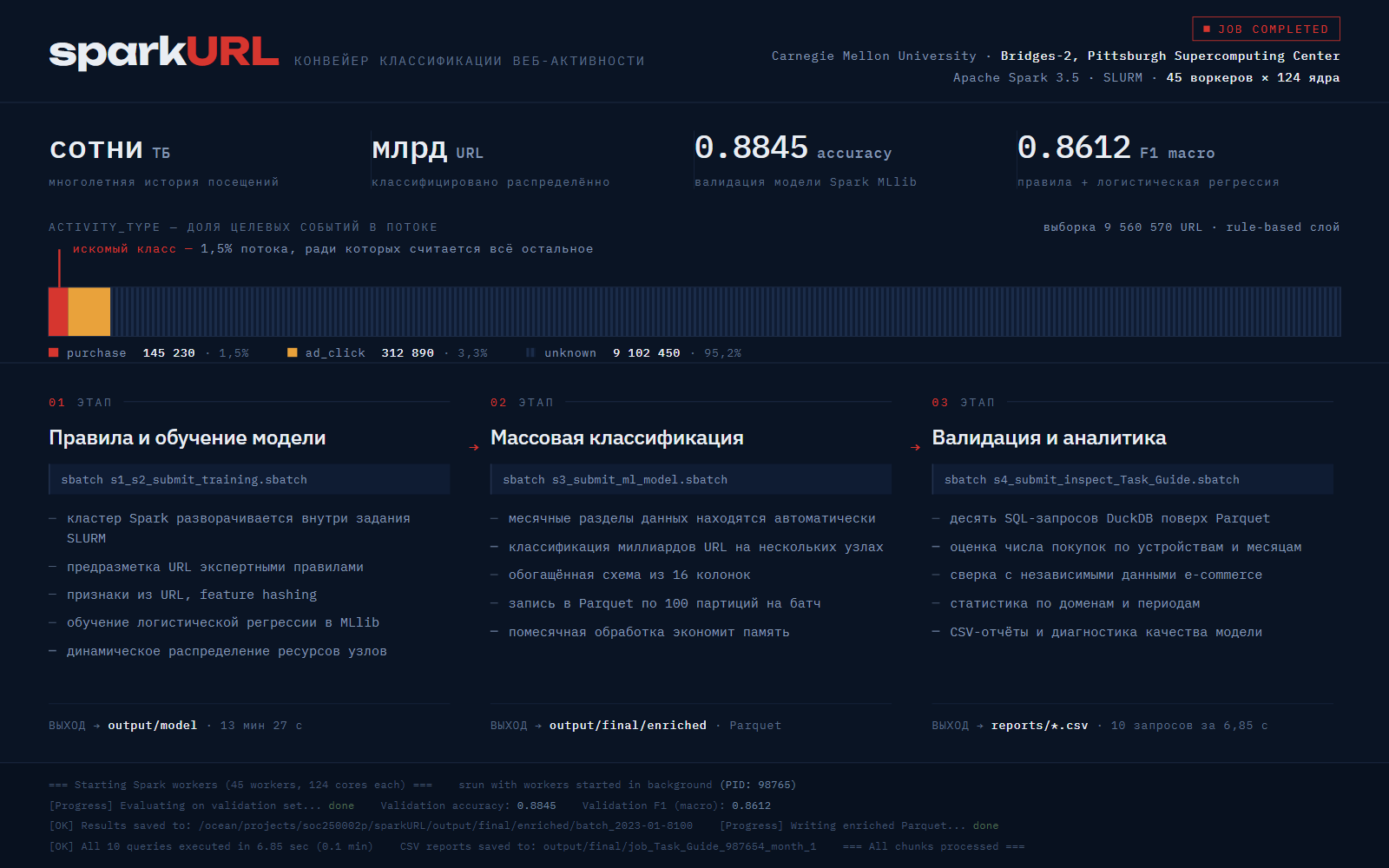Select the sbatch s4_submit_inspect_Task_Guide.sbatch command box
This screenshot has width=1389, height=868.
1132,479
